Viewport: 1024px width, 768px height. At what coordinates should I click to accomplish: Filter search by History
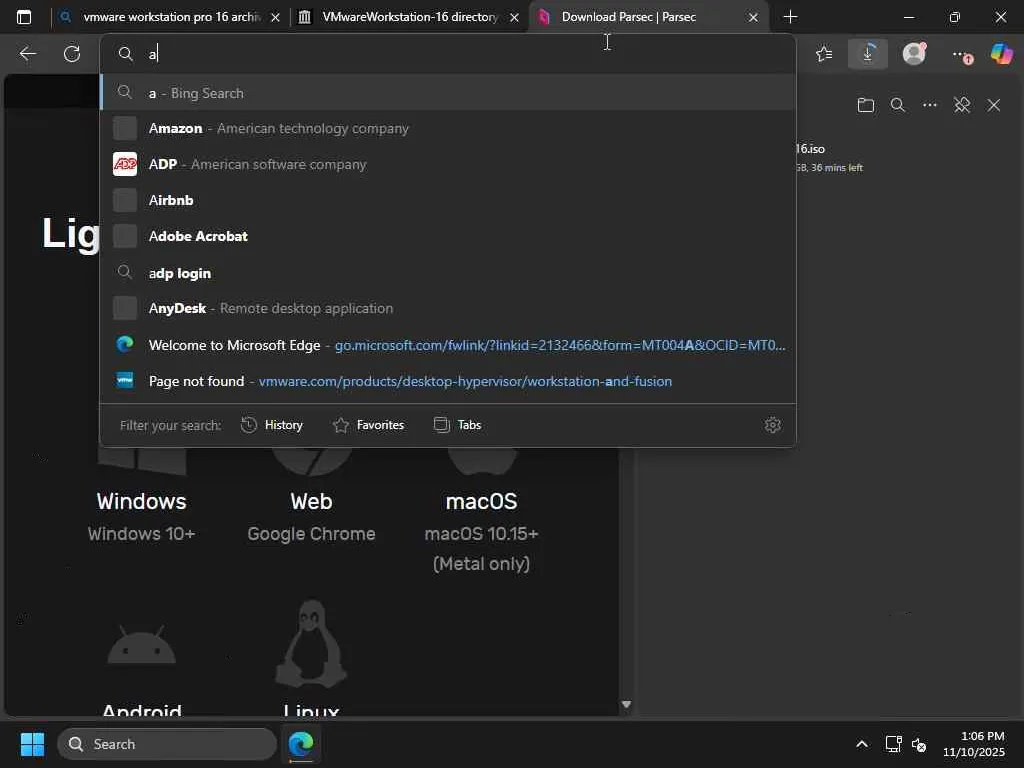click(x=272, y=425)
